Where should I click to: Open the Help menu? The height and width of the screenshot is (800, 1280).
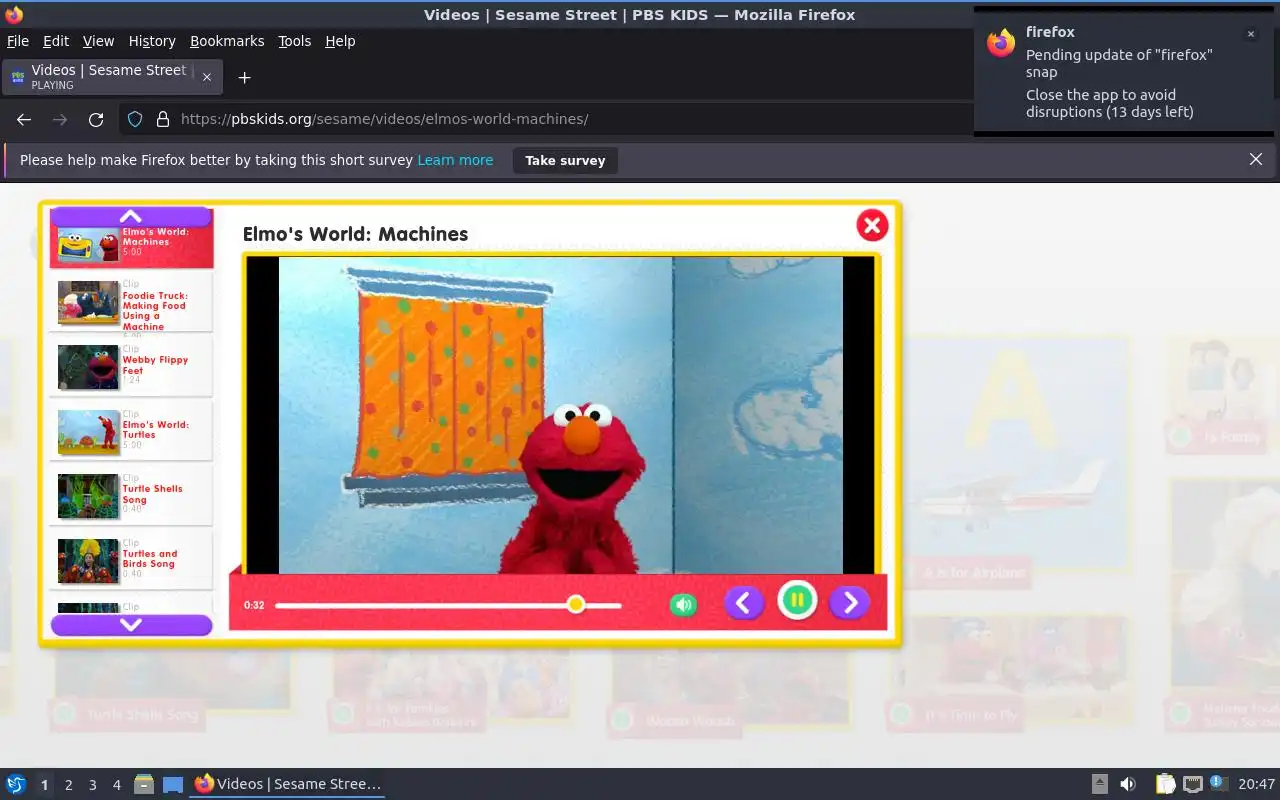[x=340, y=41]
